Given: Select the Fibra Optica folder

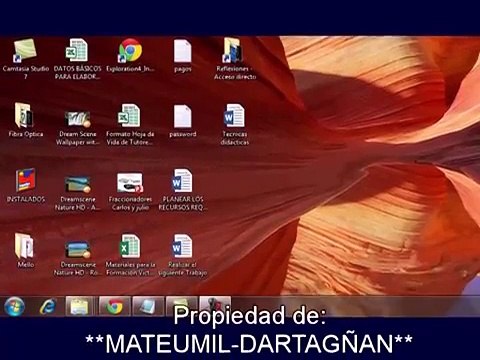Looking at the screenshot, I should click(x=26, y=120).
